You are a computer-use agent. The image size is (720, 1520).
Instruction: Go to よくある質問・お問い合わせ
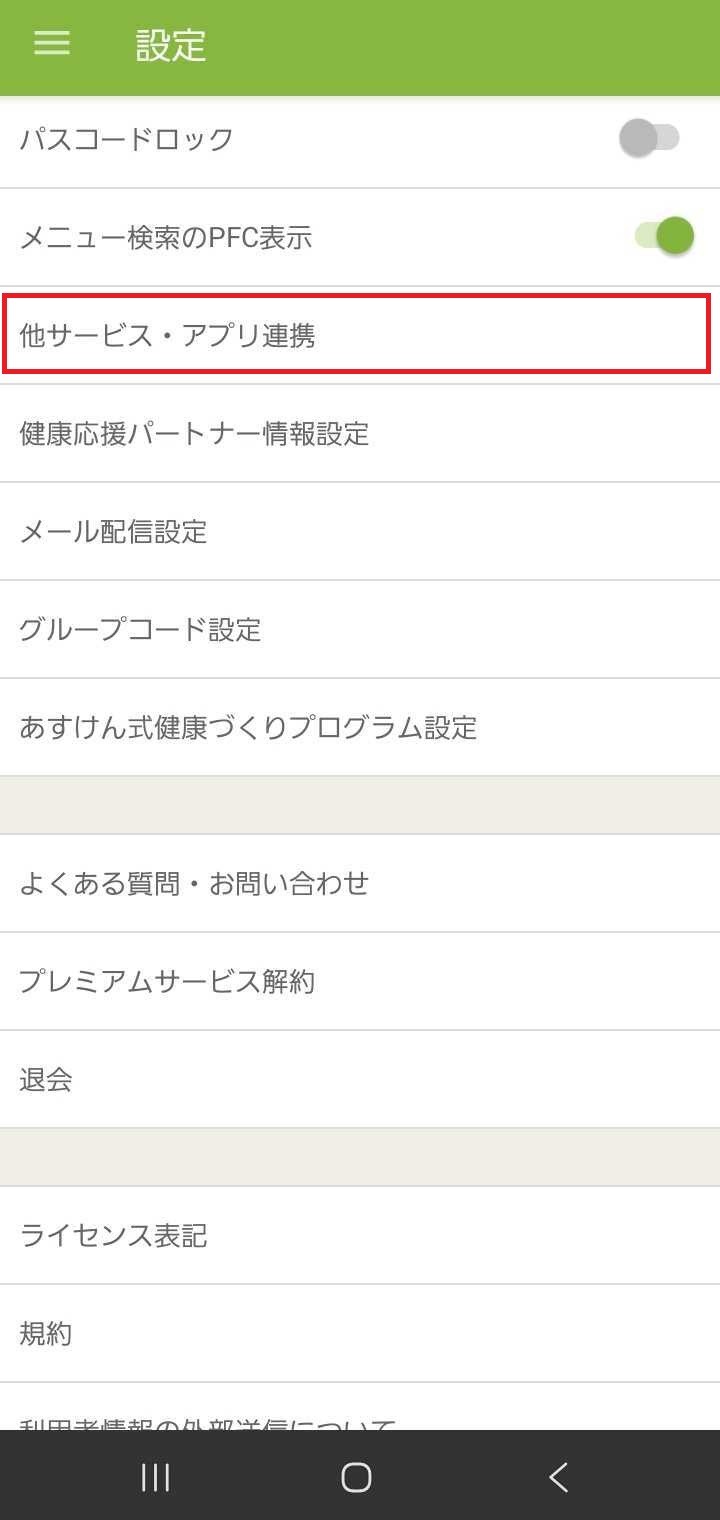[x=360, y=883]
